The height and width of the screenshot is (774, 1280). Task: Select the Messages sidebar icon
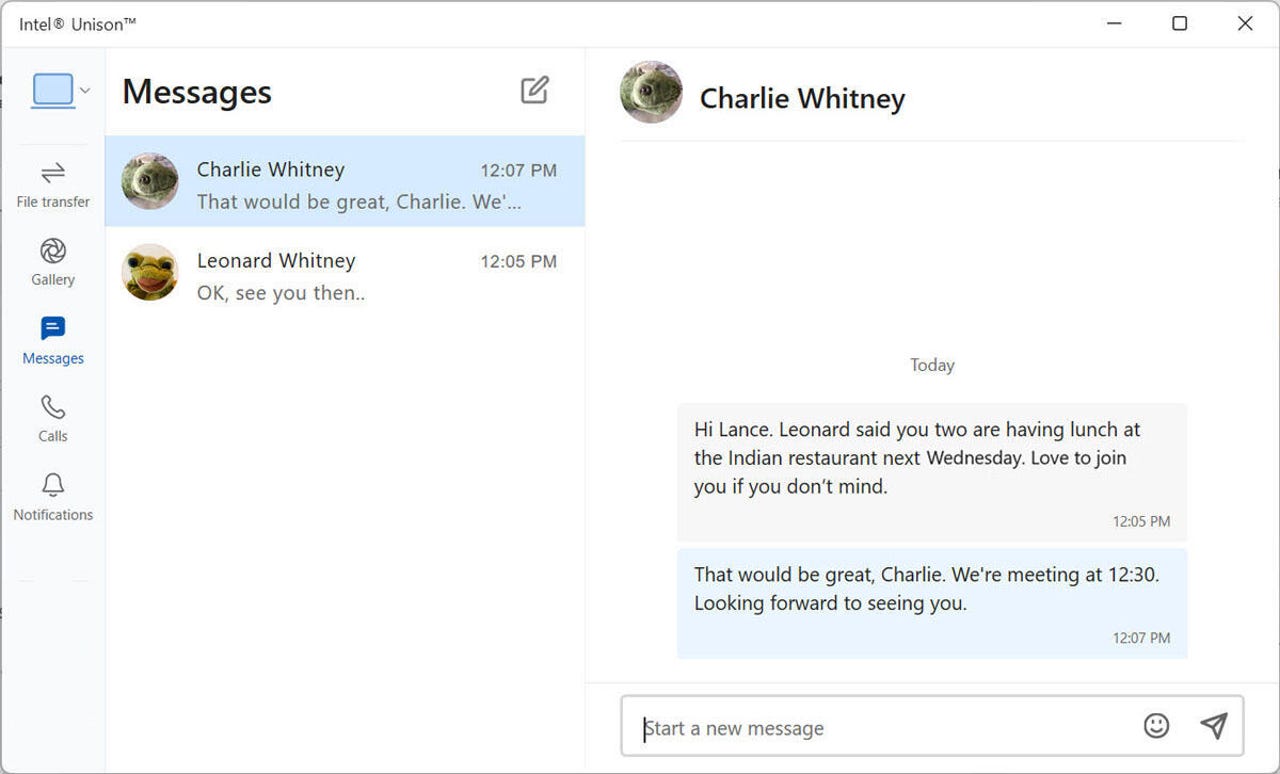(53, 341)
